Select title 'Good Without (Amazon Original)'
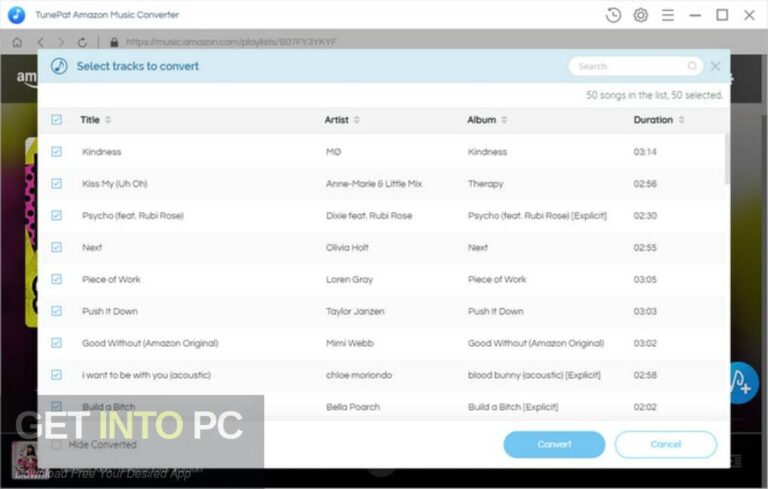 click(150, 343)
